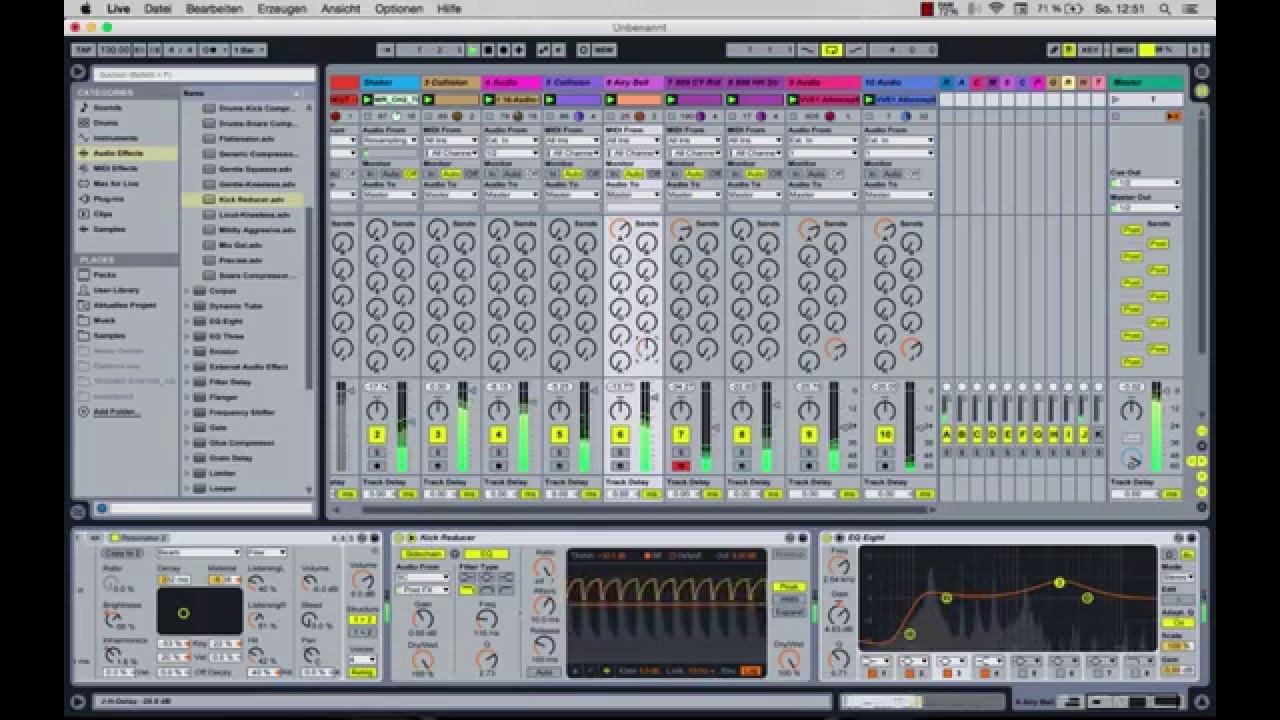1280x720 pixels.
Task: Open the Optionen menu
Action: click(x=399, y=9)
